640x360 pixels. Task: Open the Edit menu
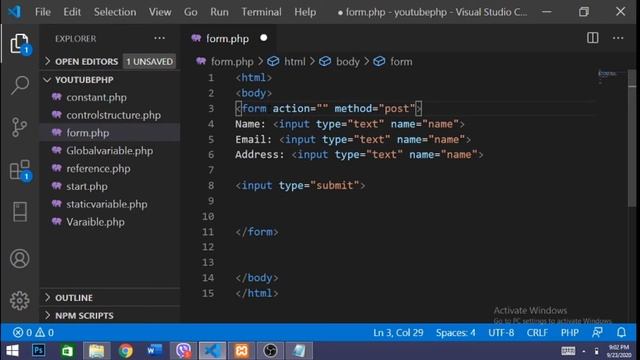tap(72, 12)
